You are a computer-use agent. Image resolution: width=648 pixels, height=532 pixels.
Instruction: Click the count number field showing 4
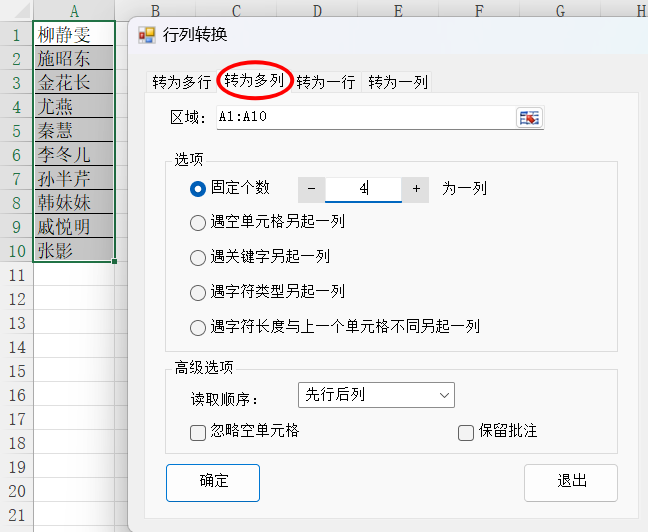(x=363, y=189)
